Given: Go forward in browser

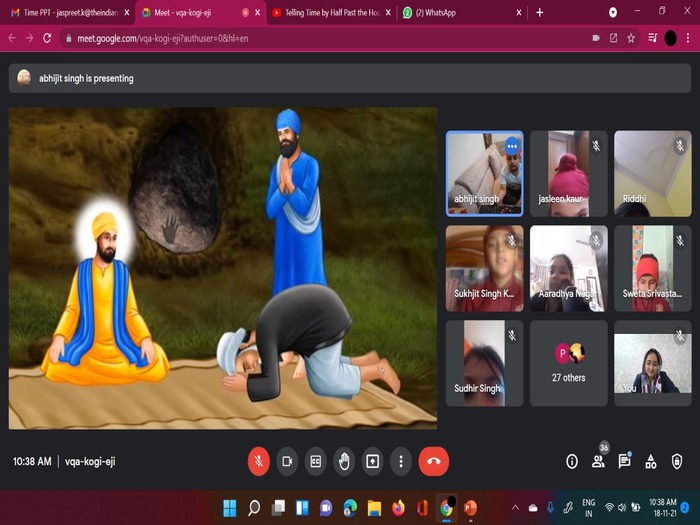Looking at the screenshot, I should 29,38.
